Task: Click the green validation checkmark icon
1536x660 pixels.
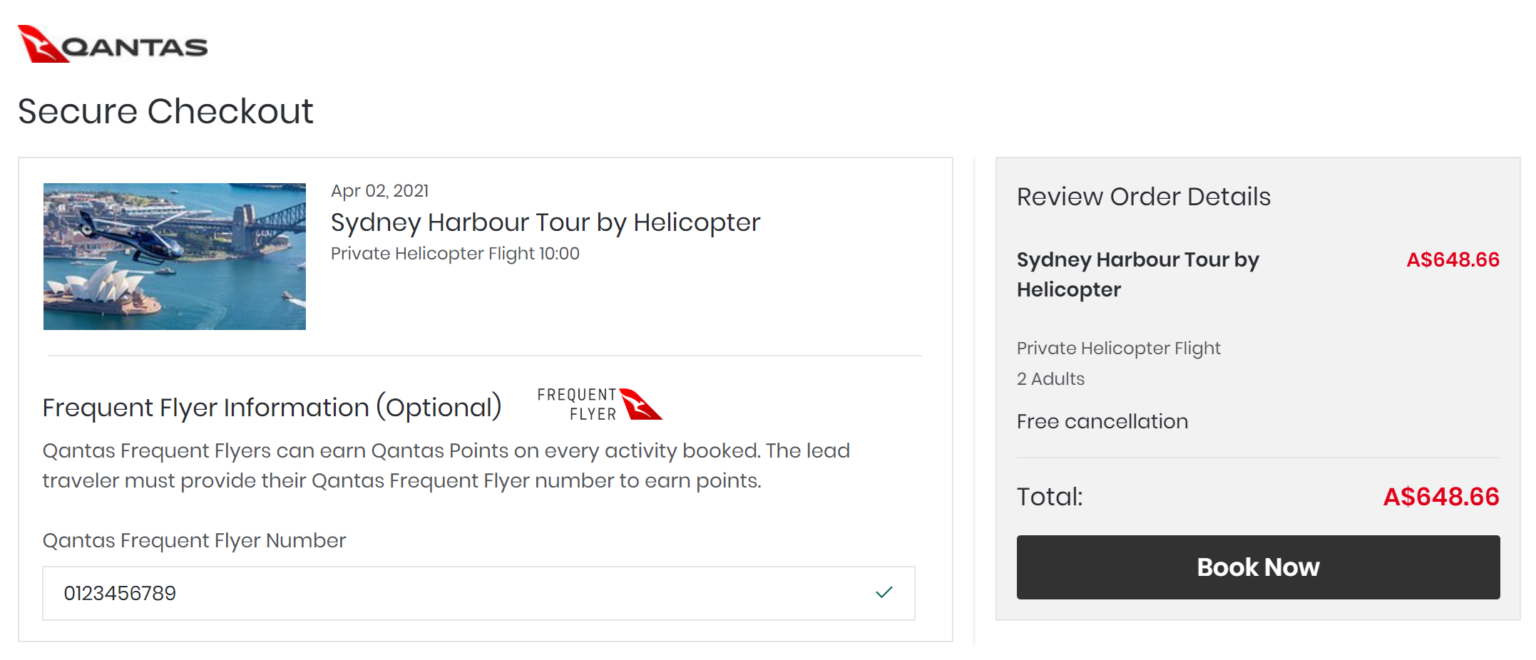Action: point(884,592)
